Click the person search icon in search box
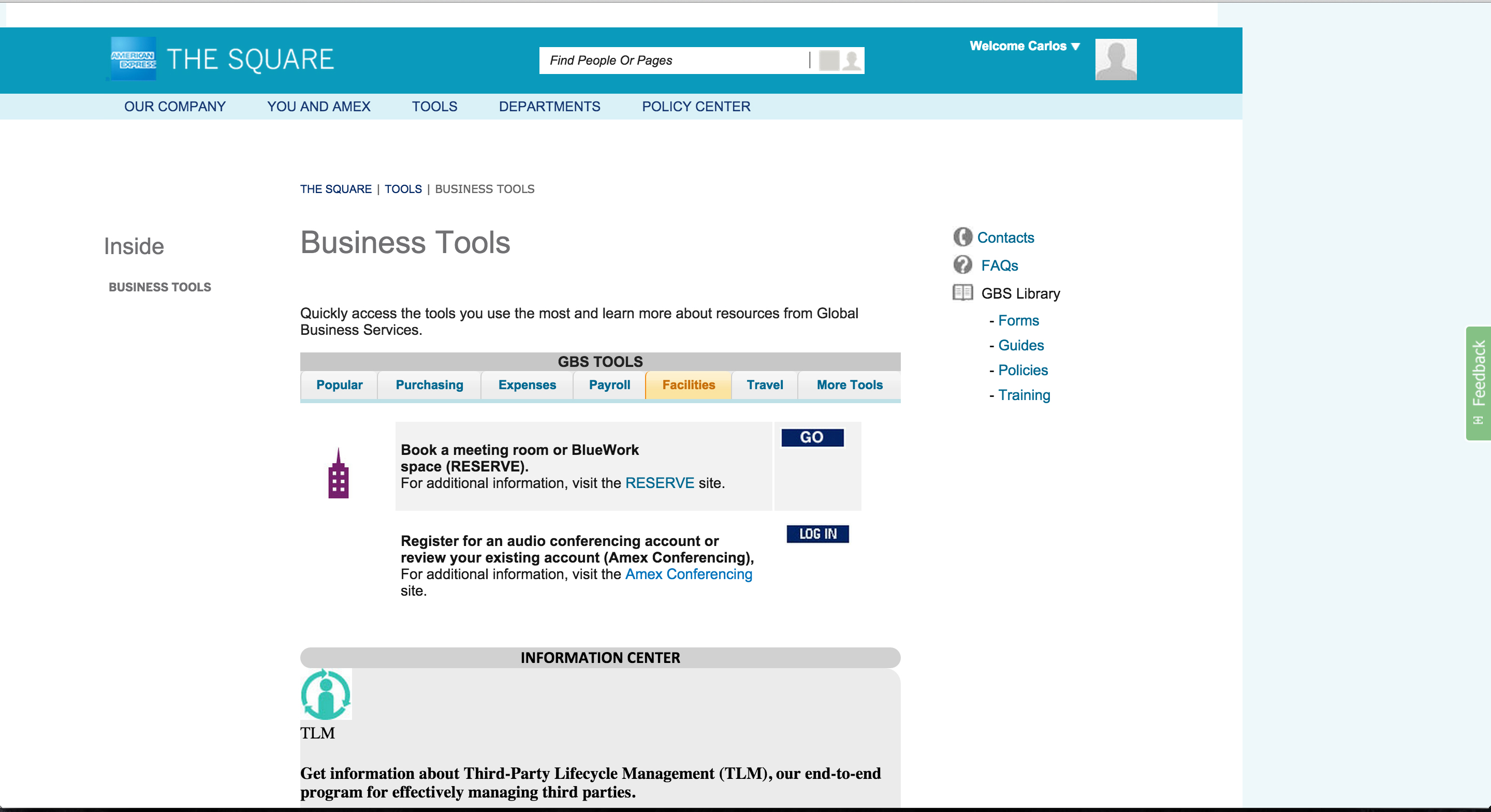Image resolution: width=1491 pixels, height=812 pixels. pyautogui.click(x=852, y=60)
